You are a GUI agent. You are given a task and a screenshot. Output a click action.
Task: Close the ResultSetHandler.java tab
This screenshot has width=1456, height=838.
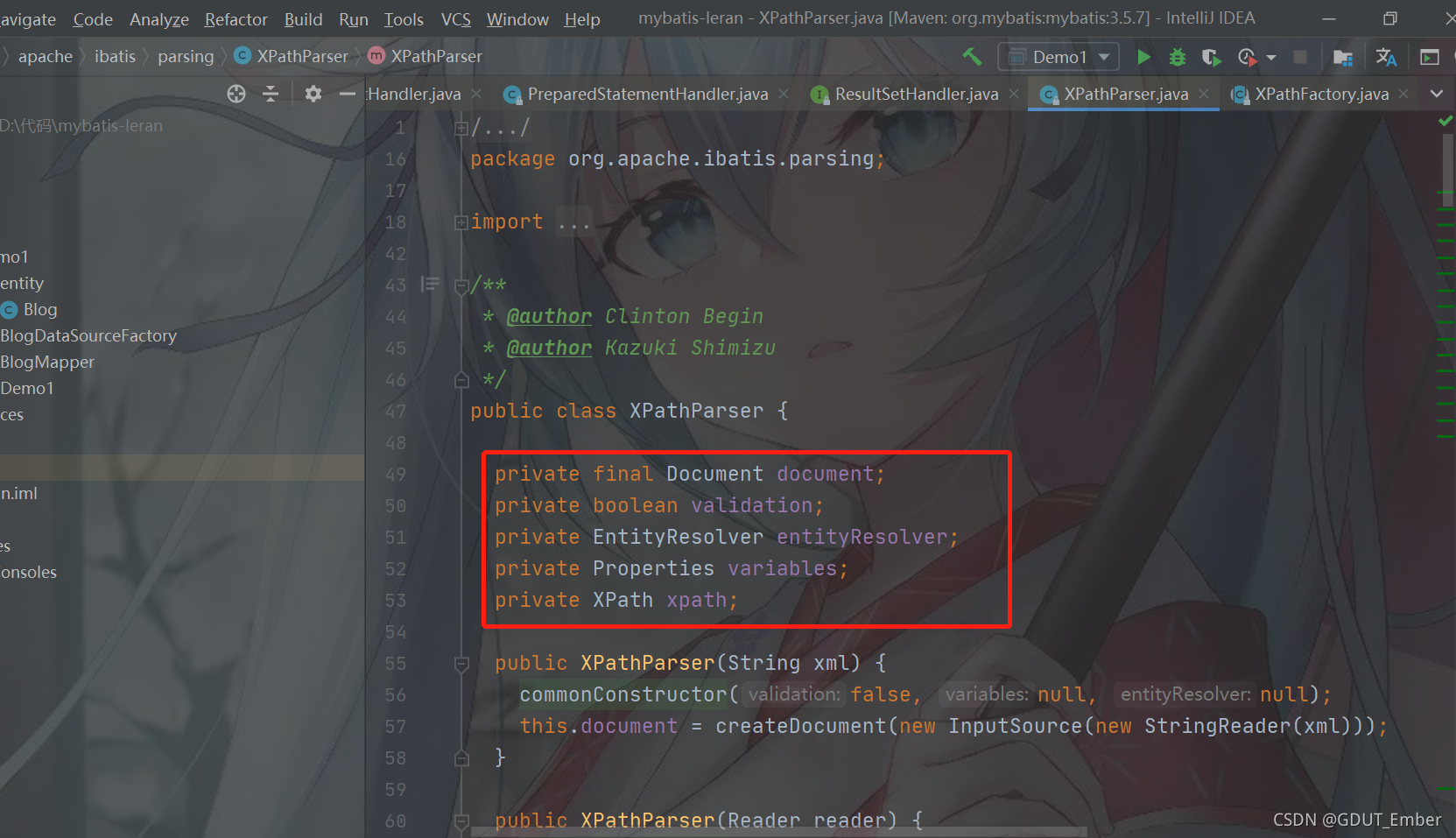pos(1014,94)
